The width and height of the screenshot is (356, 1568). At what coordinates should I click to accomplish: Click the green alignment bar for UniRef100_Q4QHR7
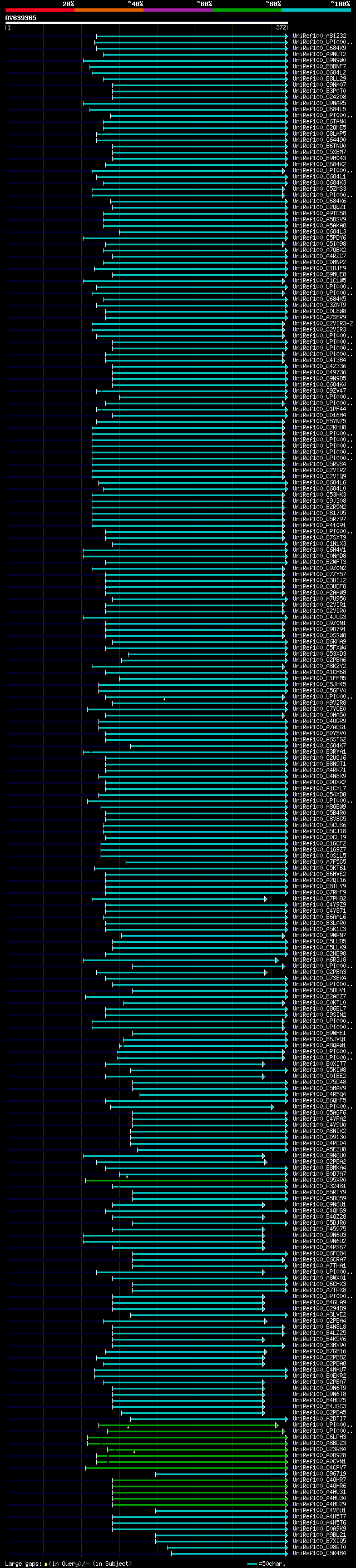coord(200,1480)
